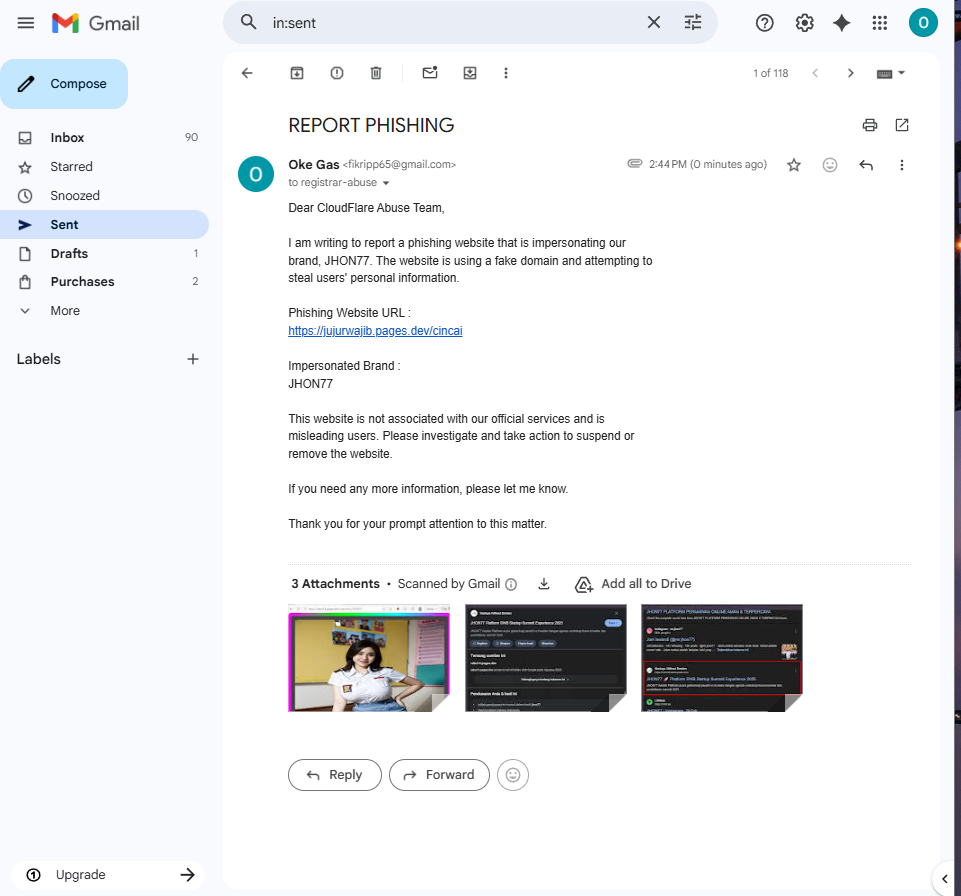Screen dimensions: 961x896
Task: Click Add all to Drive
Action: coord(633,584)
